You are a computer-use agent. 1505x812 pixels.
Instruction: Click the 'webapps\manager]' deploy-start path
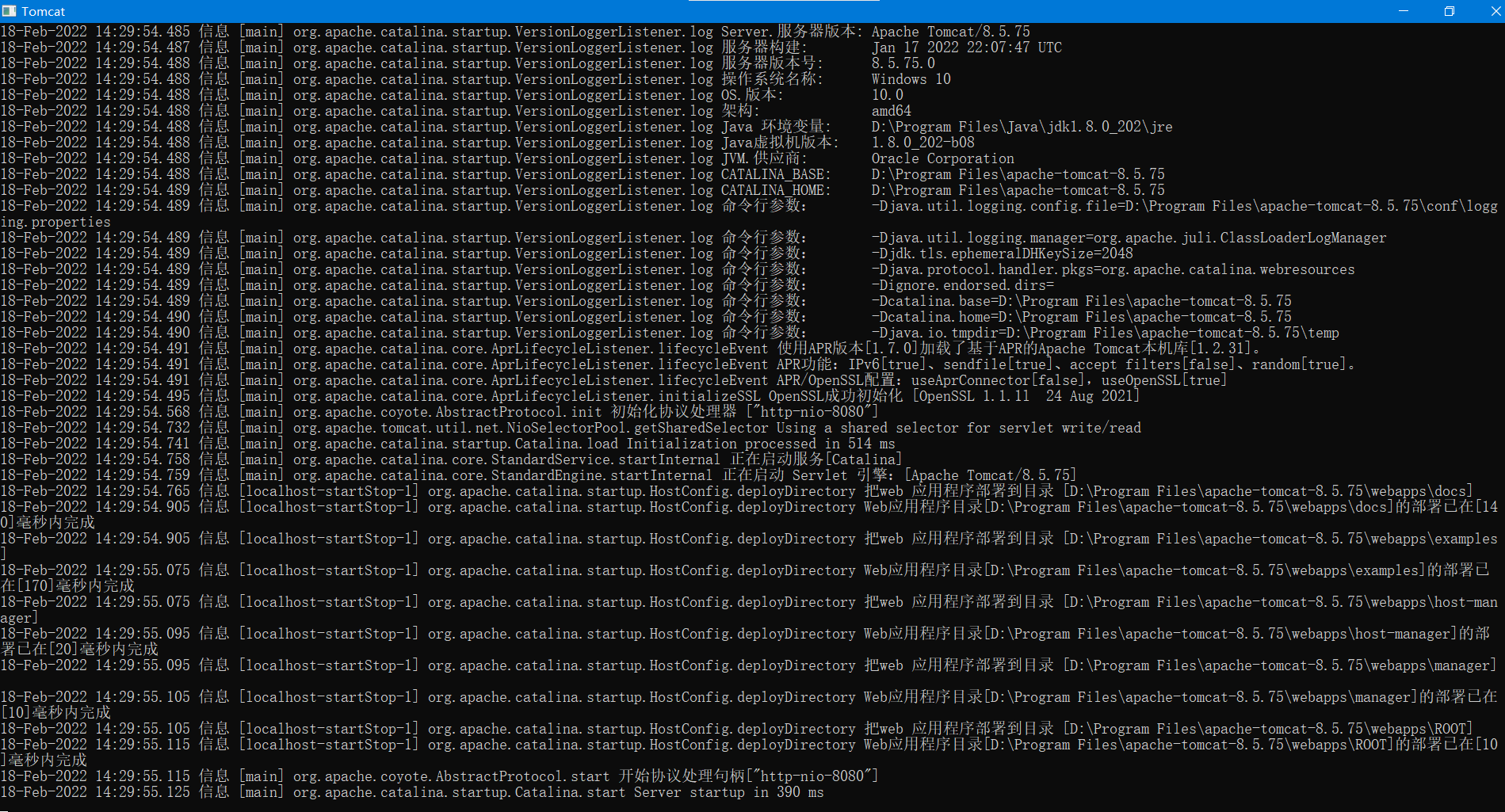click(1434, 665)
